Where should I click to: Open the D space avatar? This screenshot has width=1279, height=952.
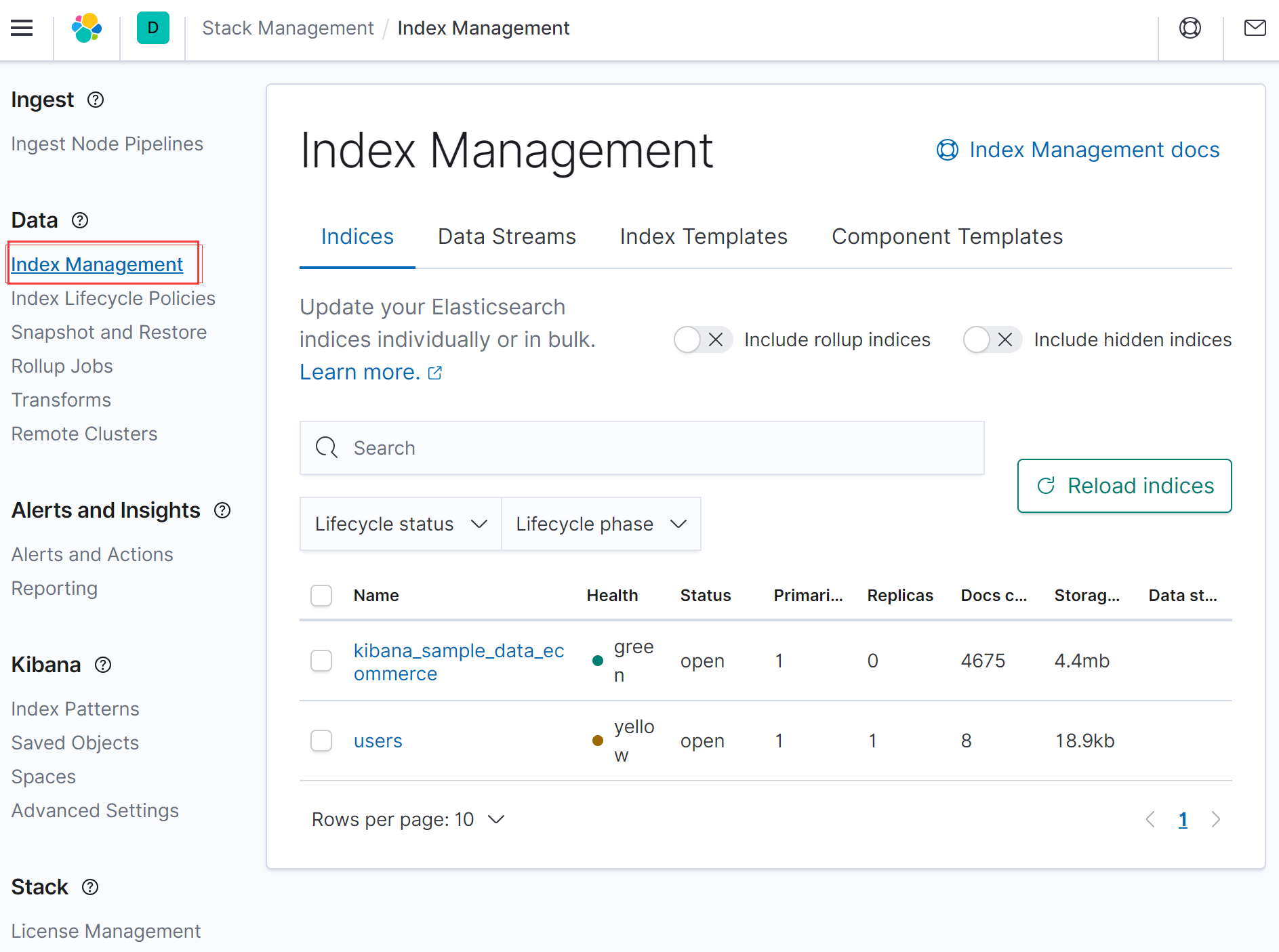[x=153, y=28]
